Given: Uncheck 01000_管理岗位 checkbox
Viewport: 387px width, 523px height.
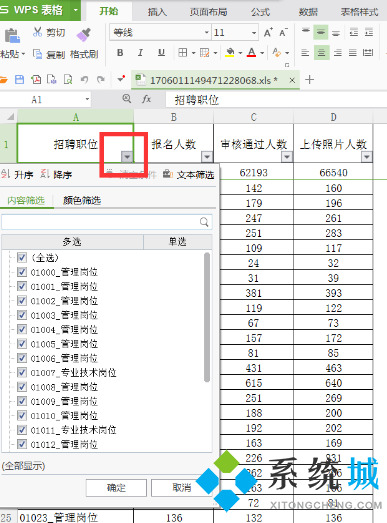Looking at the screenshot, I should click(22, 272).
